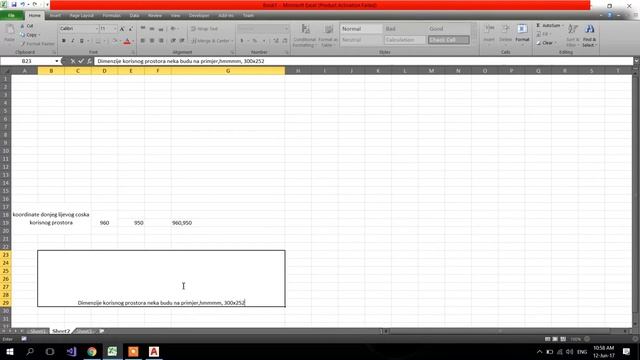Open the Calibri font name dropdown
This screenshot has height=360, width=640.
click(x=97, y=29)
